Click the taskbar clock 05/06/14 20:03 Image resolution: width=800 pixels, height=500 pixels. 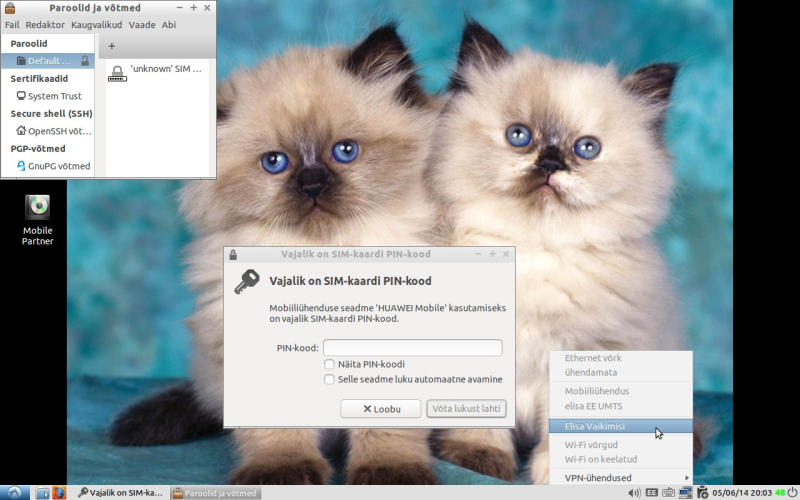click(x=741, y=493)
